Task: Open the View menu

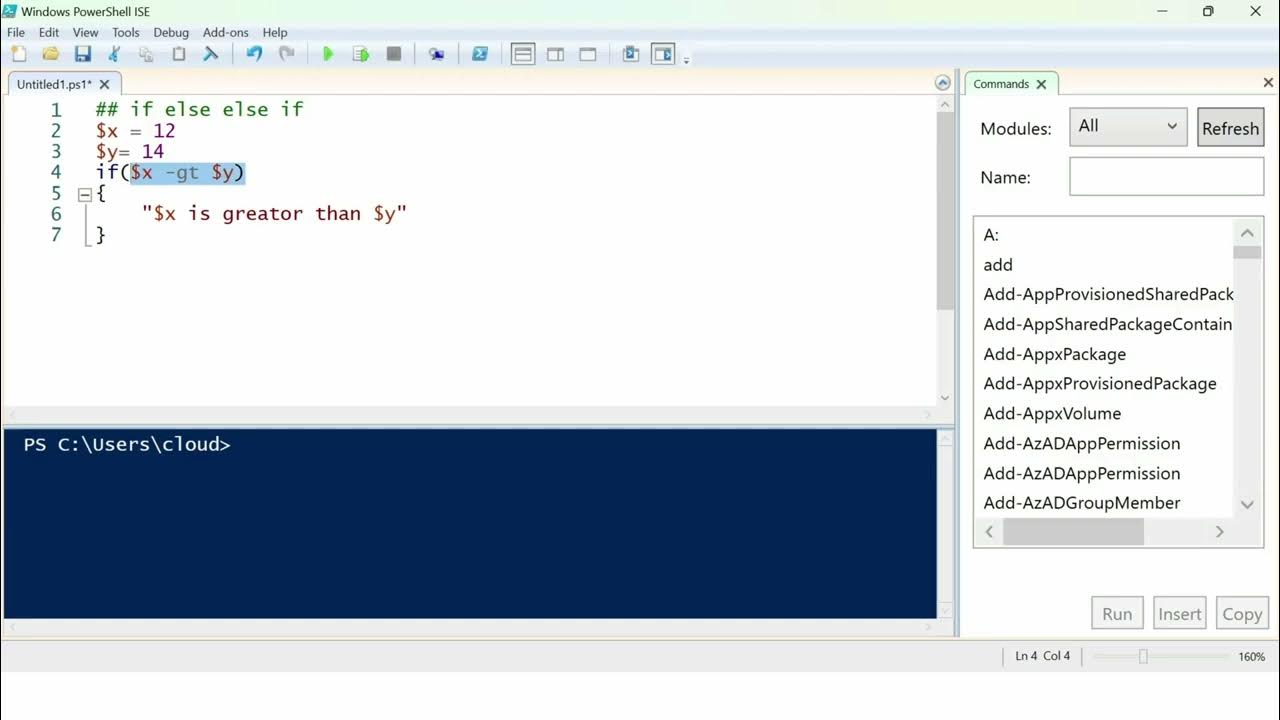Action: click(86, 32)
